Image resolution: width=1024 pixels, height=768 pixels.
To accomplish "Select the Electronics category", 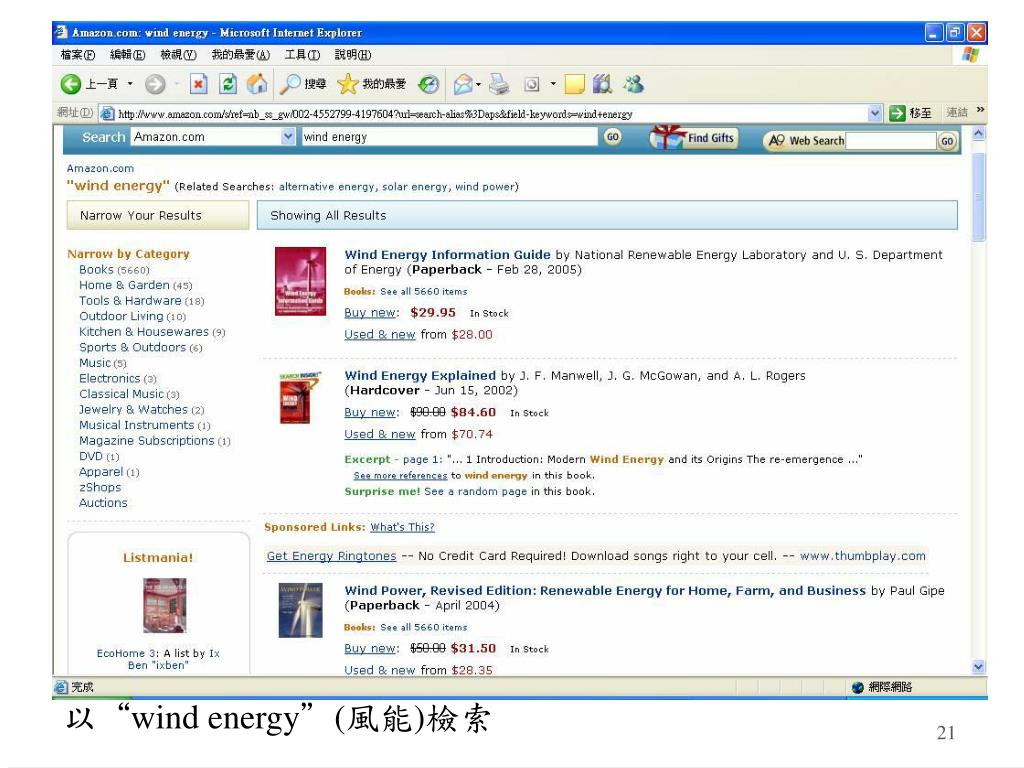I will point(118,379).
